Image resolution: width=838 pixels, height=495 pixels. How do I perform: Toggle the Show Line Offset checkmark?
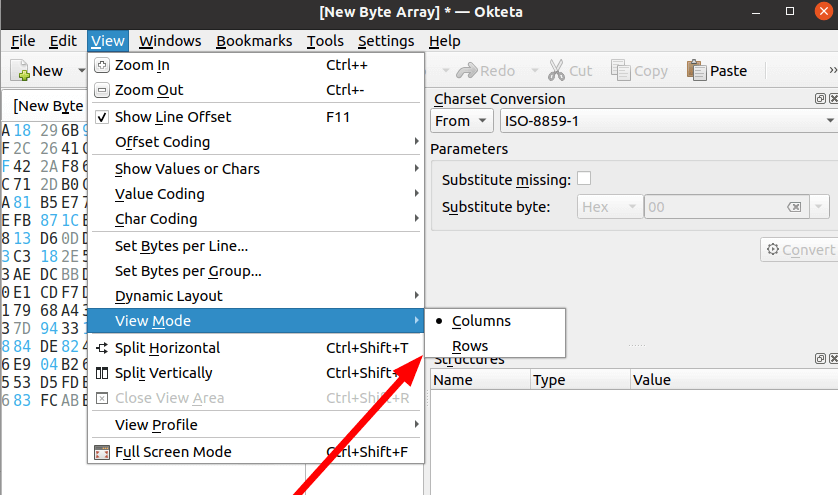click(102, 117)
